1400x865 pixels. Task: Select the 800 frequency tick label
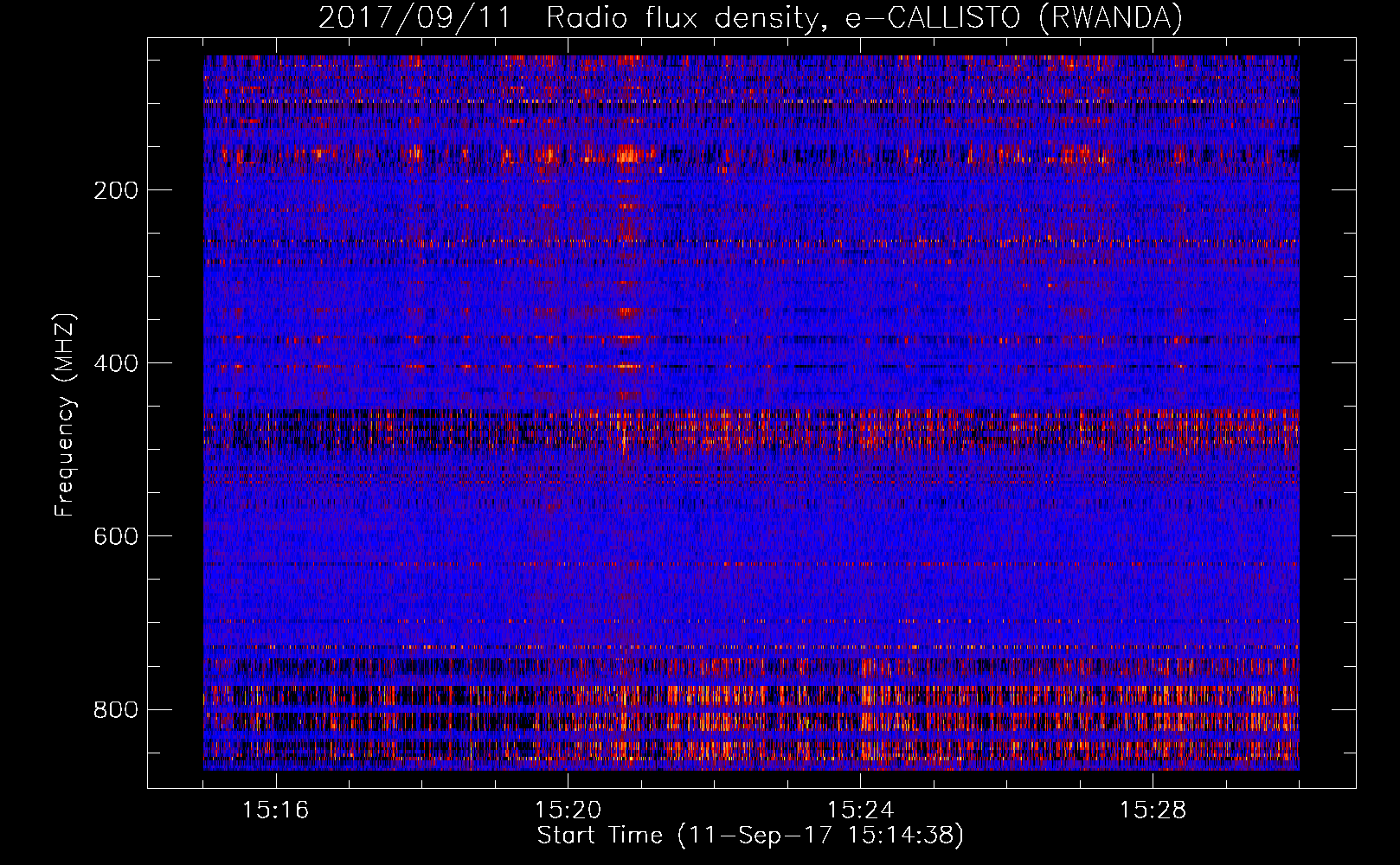pyautogui.click(x=116, y=709)
